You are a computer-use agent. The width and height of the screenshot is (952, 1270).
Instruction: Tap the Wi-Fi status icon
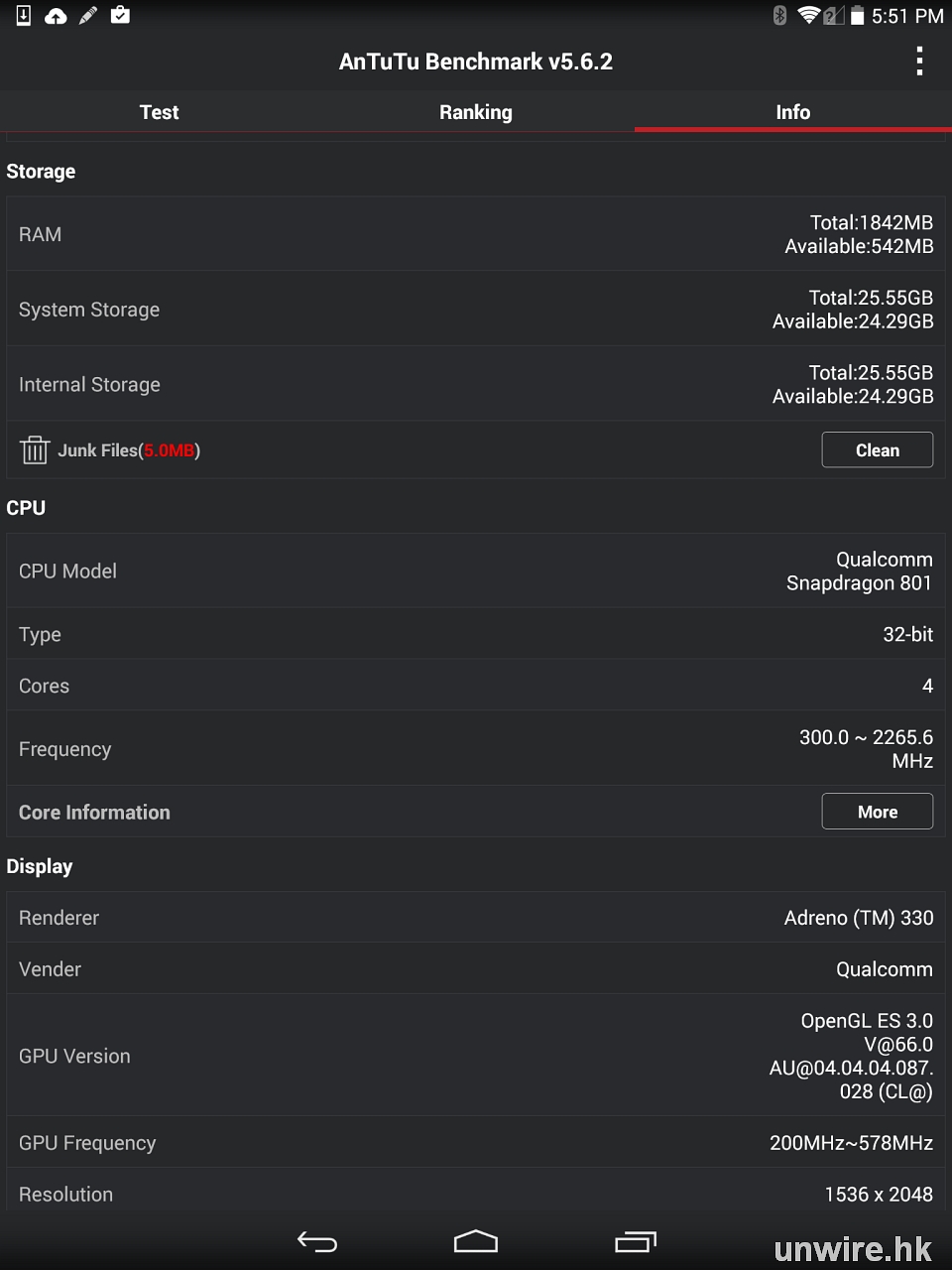coord(809,15)
